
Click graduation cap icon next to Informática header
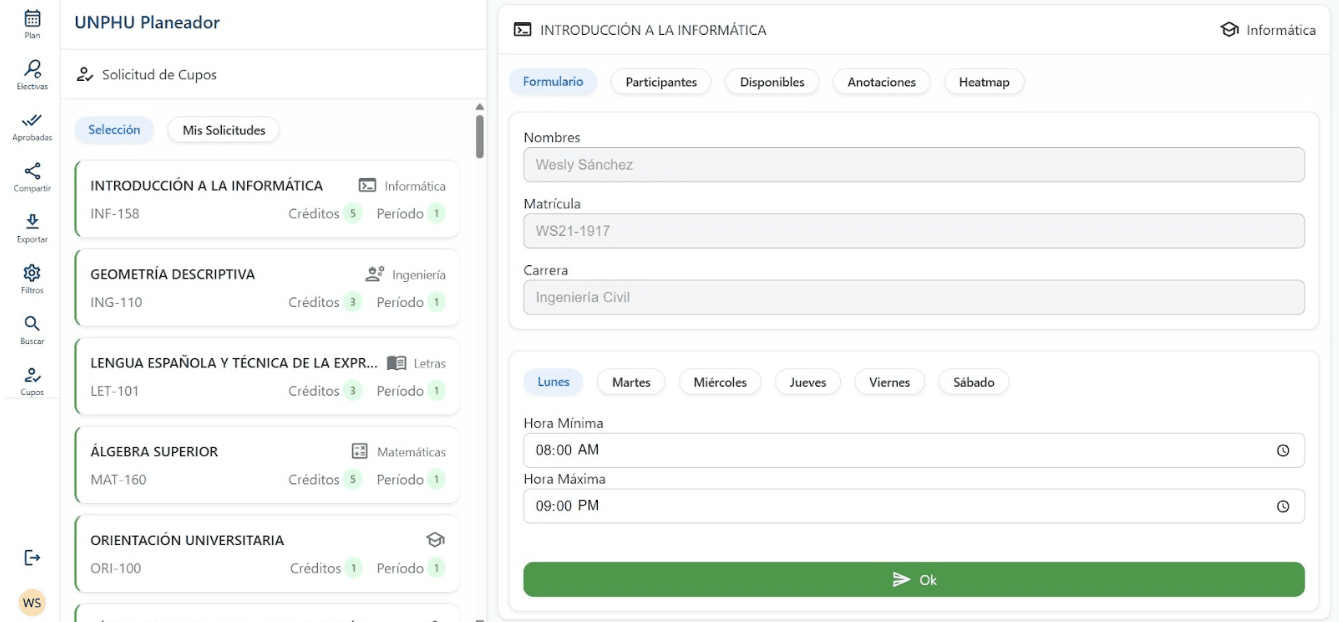1230,30
